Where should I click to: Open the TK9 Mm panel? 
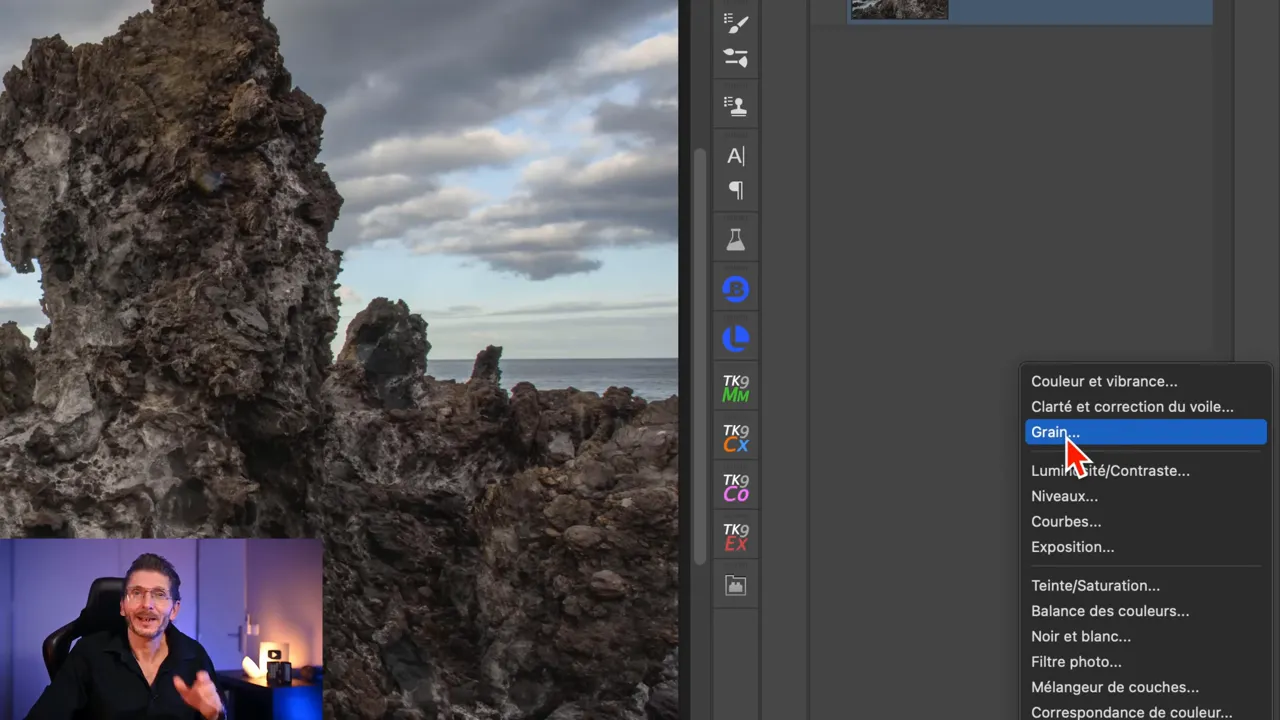[735, 386]
